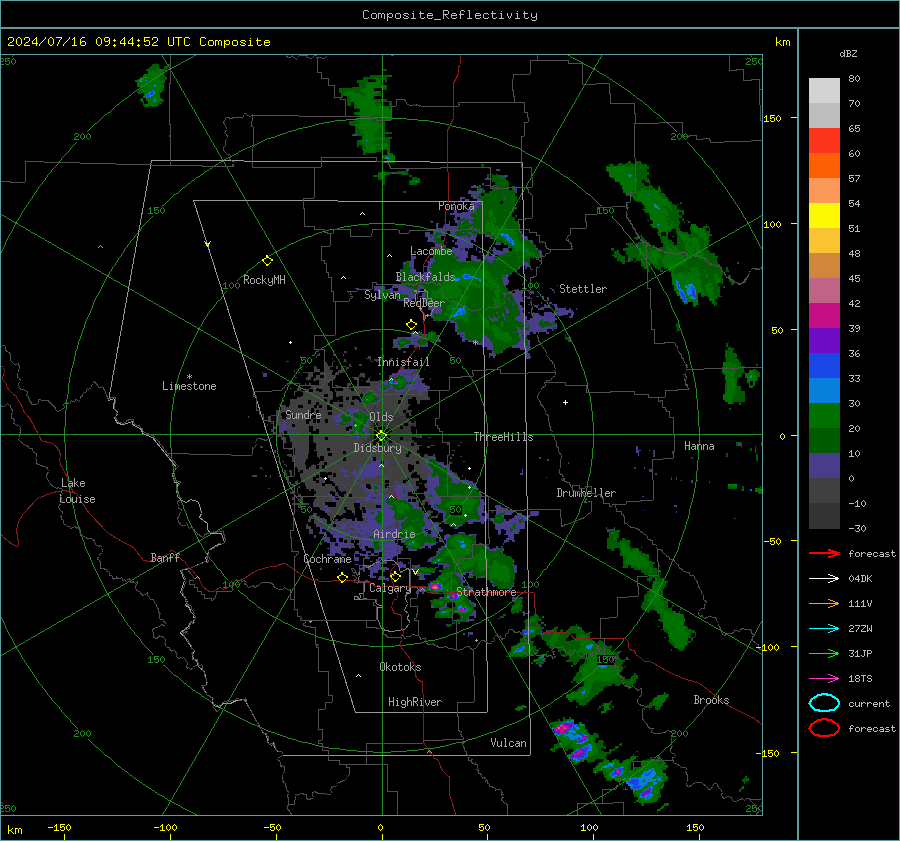Screen dimensions: 900x841
Task: Click the Lake Louise label
Action: tap(77, 491)
